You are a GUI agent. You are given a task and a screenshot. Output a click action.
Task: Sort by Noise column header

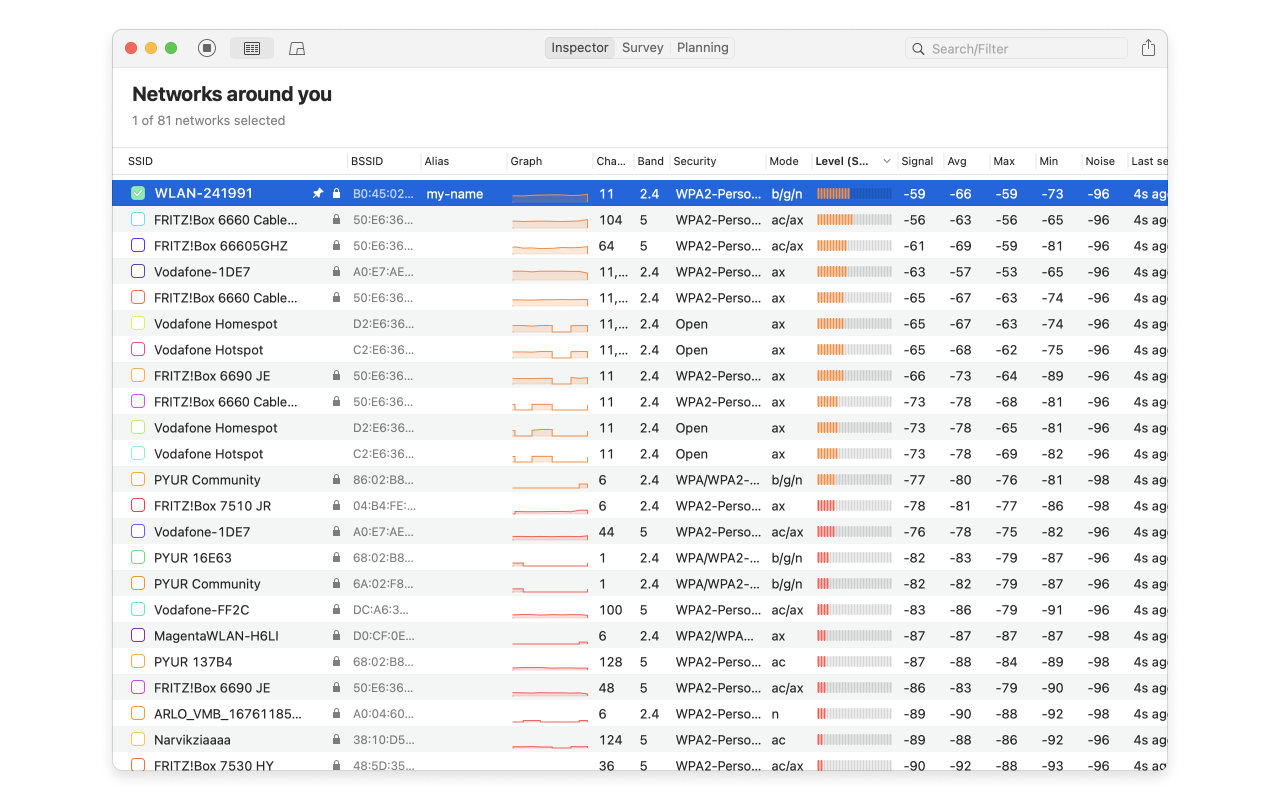click(1100, 161)
